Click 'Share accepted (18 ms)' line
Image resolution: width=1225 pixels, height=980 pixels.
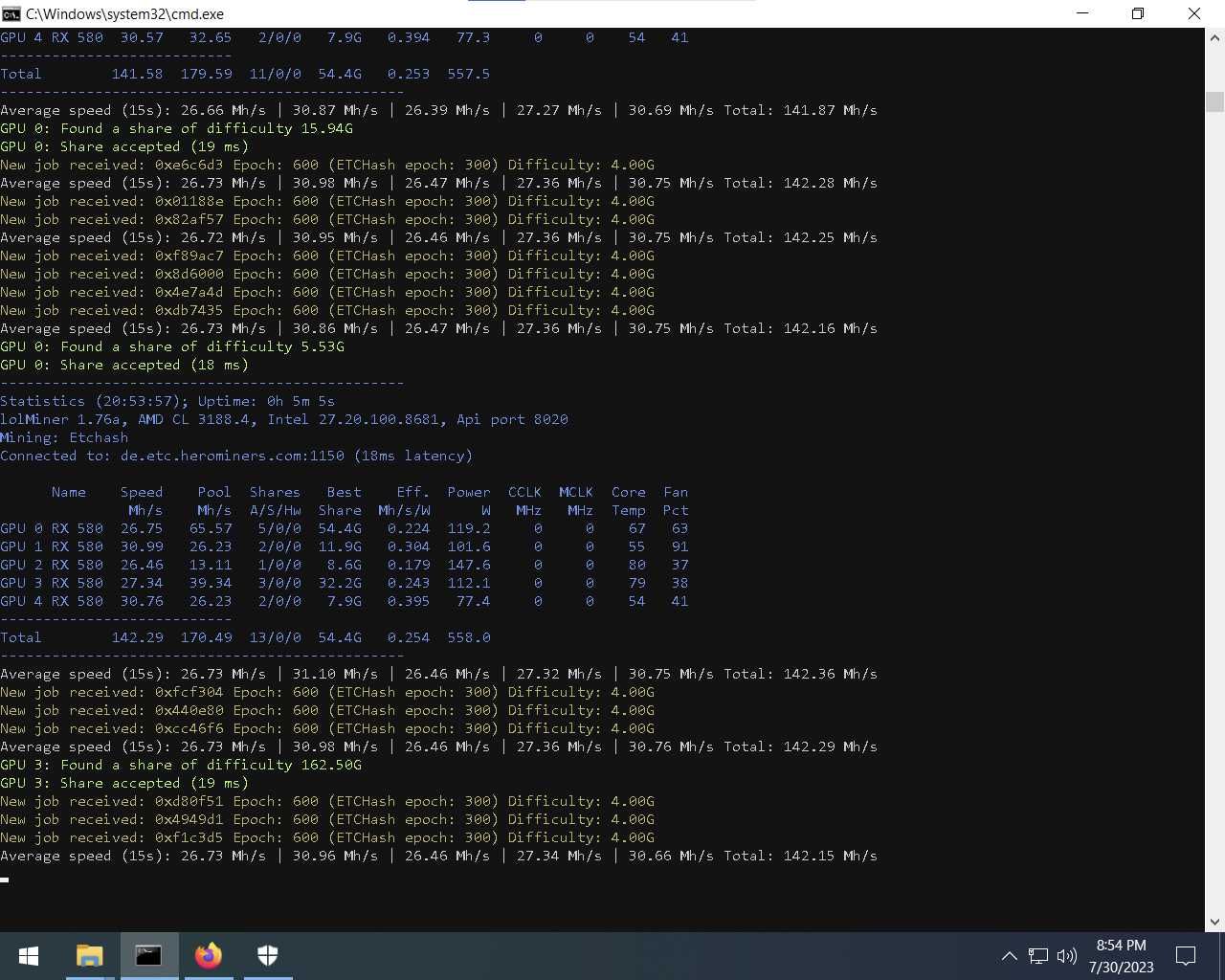coord(124,365)
